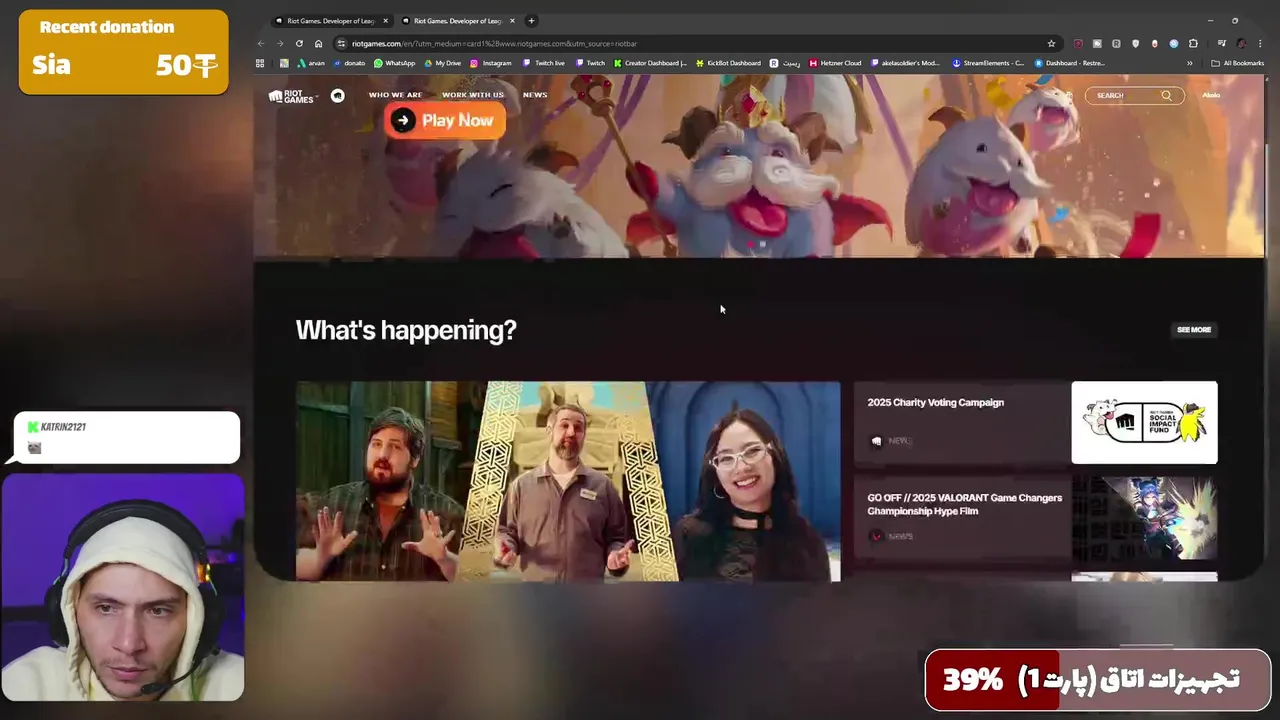Expand the hidden bookmarks overflow chevron
This screenshot has width=1280, height=720.
click(1189, 63)
